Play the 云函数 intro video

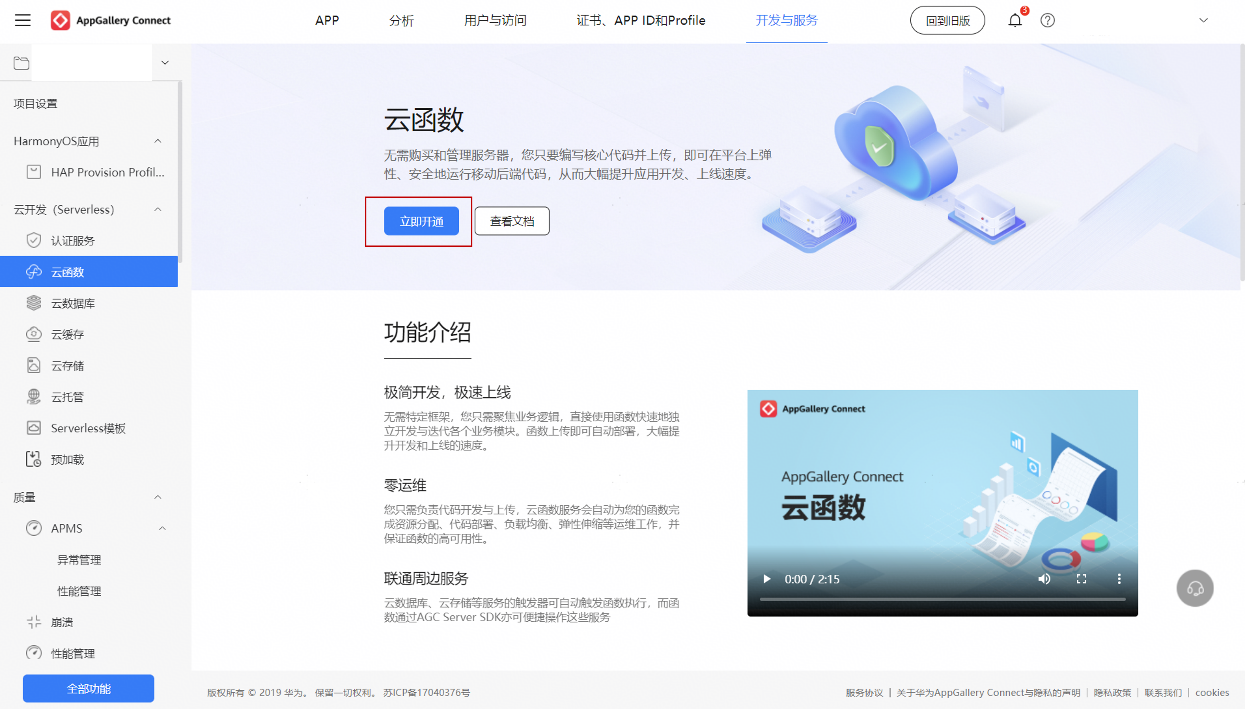767,579
